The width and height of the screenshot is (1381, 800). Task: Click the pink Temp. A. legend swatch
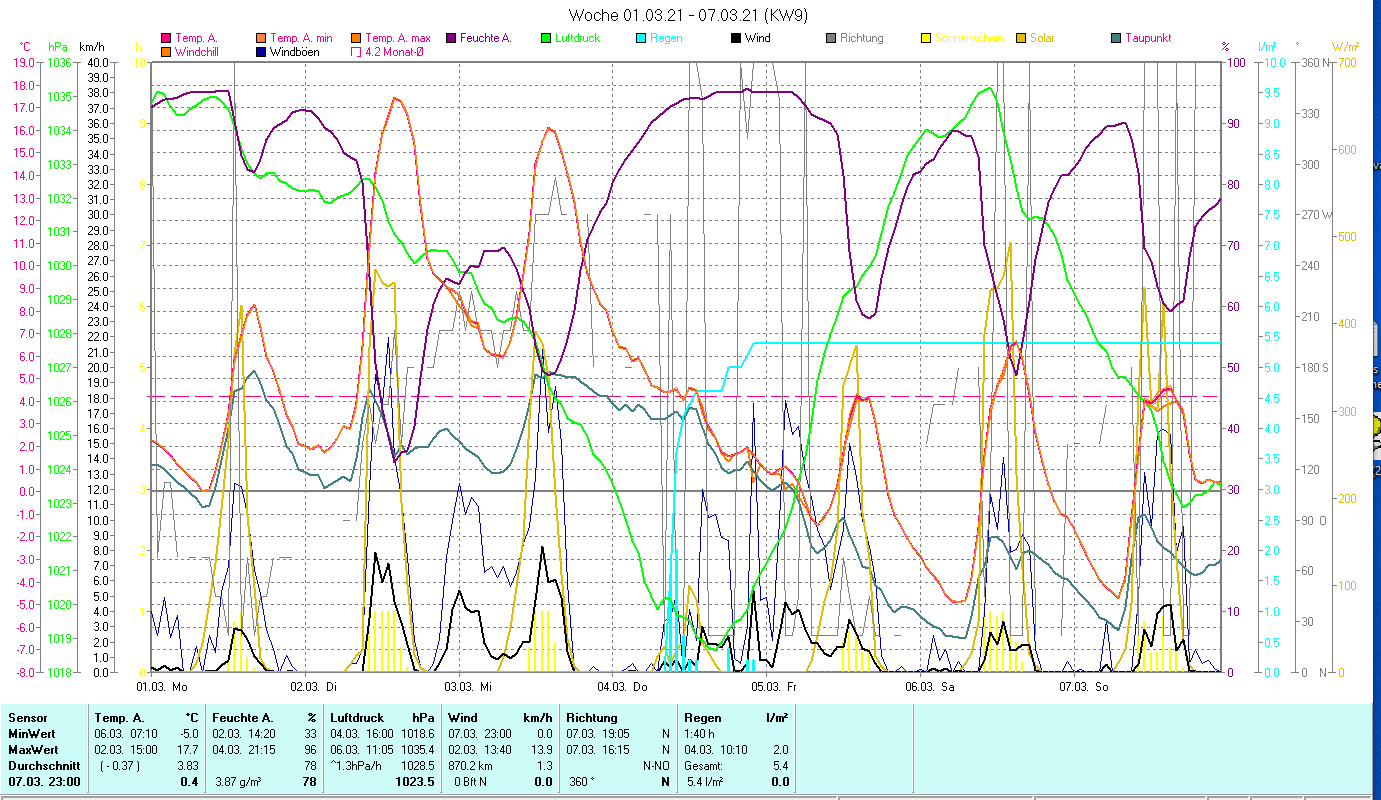(x=165, y=38)
